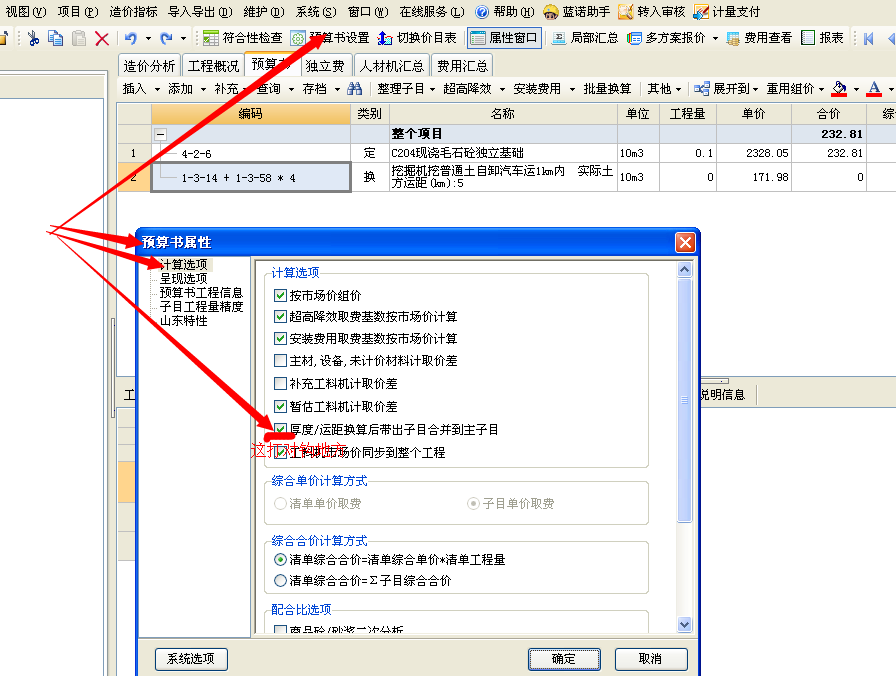
Task: Click 系统选项 button
Action: click(191, 659)
